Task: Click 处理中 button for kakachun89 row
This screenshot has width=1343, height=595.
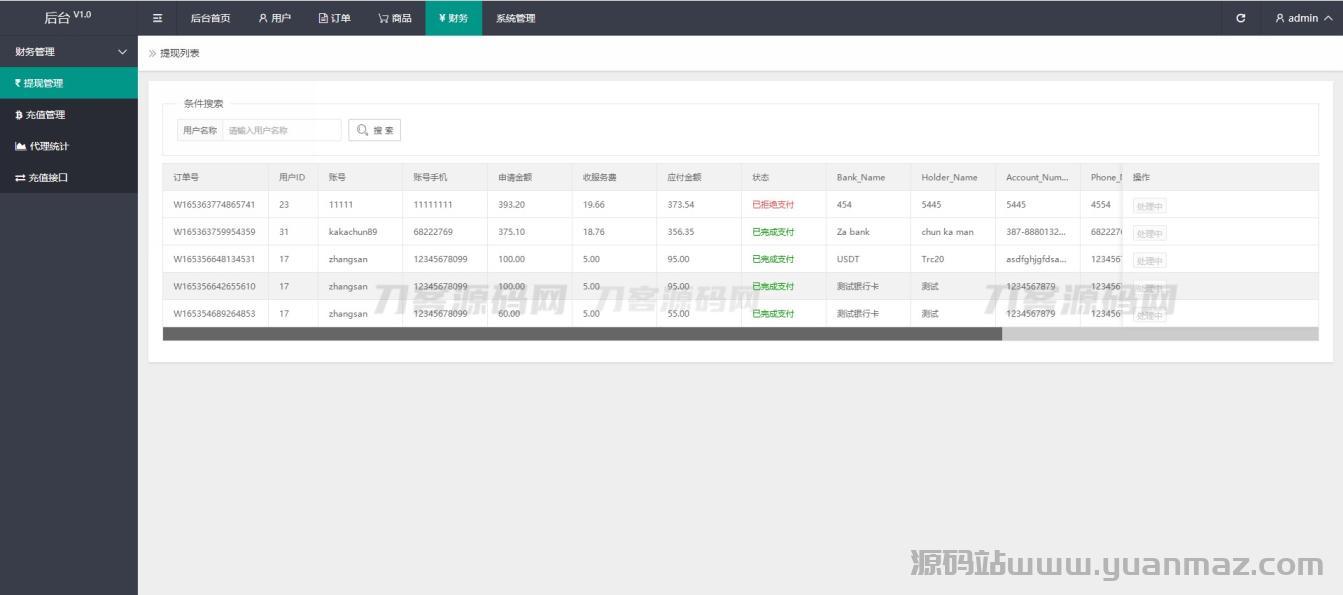Action: [x=1149, y=233]
